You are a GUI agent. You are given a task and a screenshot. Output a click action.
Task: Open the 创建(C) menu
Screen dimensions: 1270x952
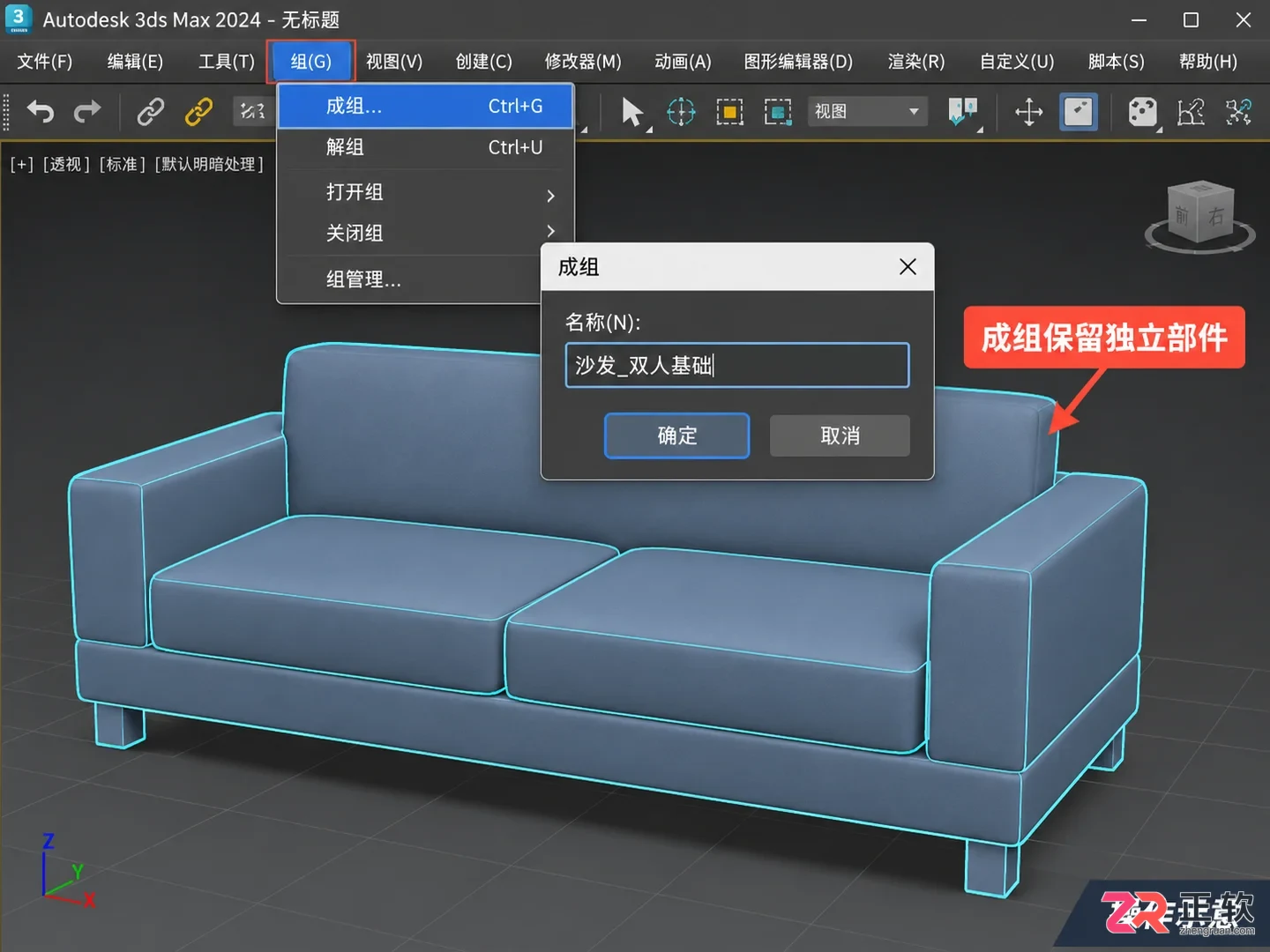tap(484, 62)
